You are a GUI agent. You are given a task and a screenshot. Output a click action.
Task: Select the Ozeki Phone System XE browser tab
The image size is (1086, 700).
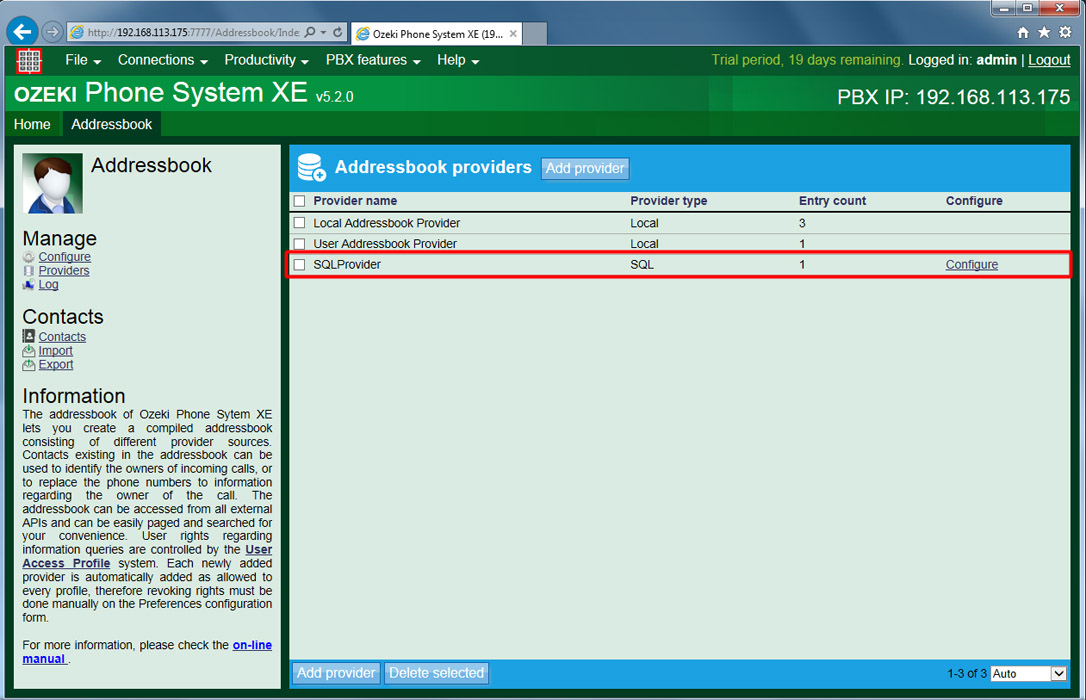(x=436, y=33)
